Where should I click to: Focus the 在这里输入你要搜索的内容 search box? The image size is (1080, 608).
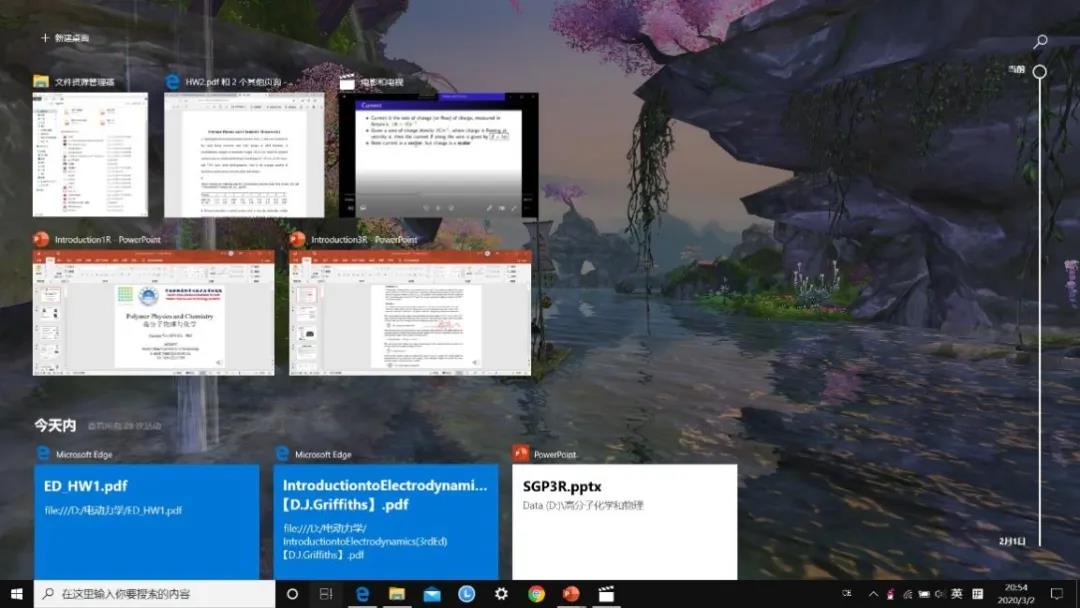pos(154,594)
